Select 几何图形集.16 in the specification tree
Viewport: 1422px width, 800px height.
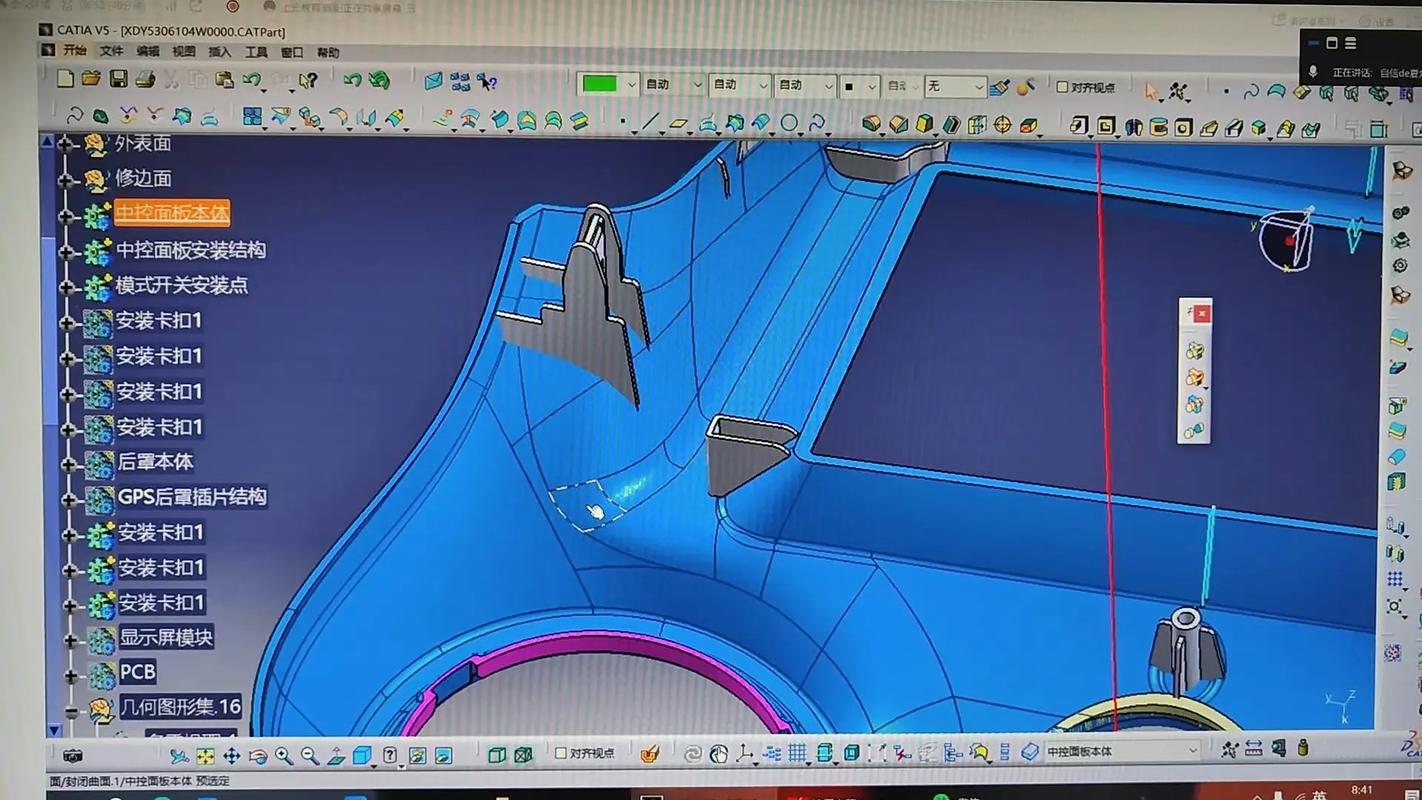pos(178,706)
